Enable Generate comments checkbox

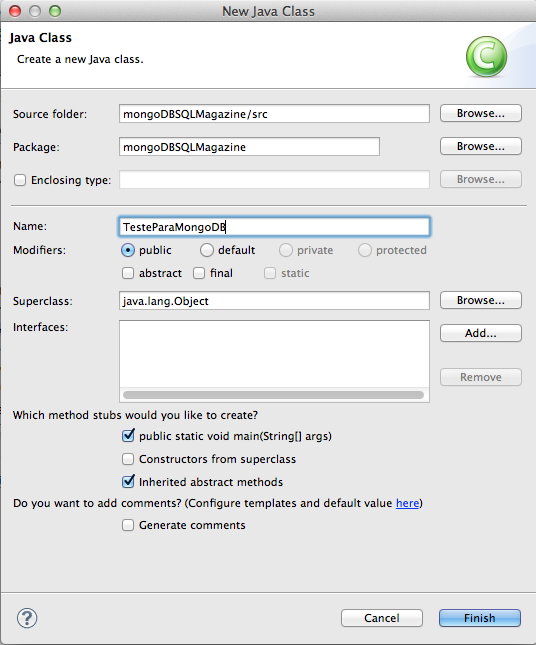coord(128,525)
